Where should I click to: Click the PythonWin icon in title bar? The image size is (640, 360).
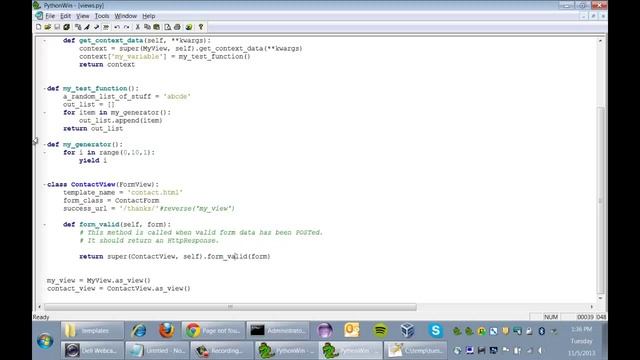37,5
